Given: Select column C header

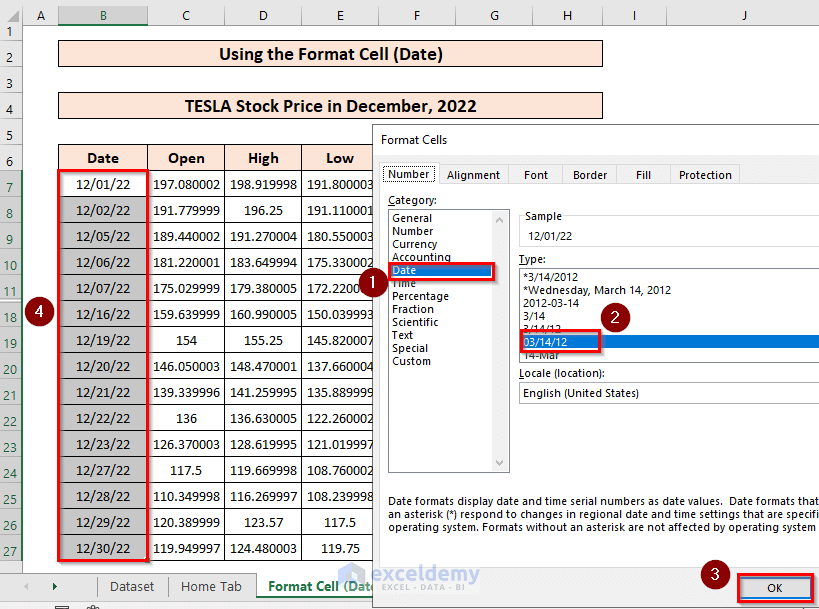Looking at the screenshot, I should pos(186,16).
